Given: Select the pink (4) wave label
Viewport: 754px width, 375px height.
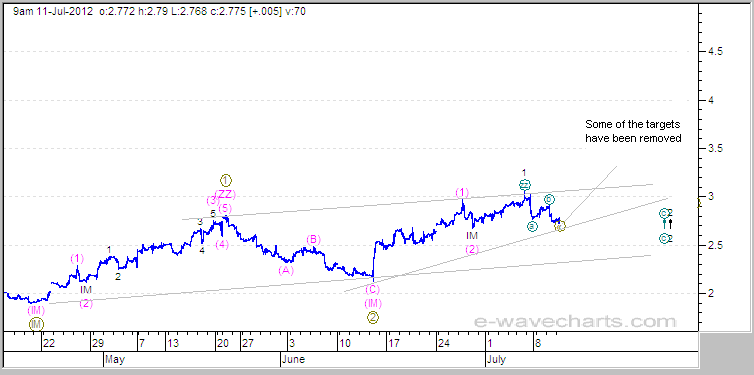Looking at the screenshot, I should tap(222, 244).
